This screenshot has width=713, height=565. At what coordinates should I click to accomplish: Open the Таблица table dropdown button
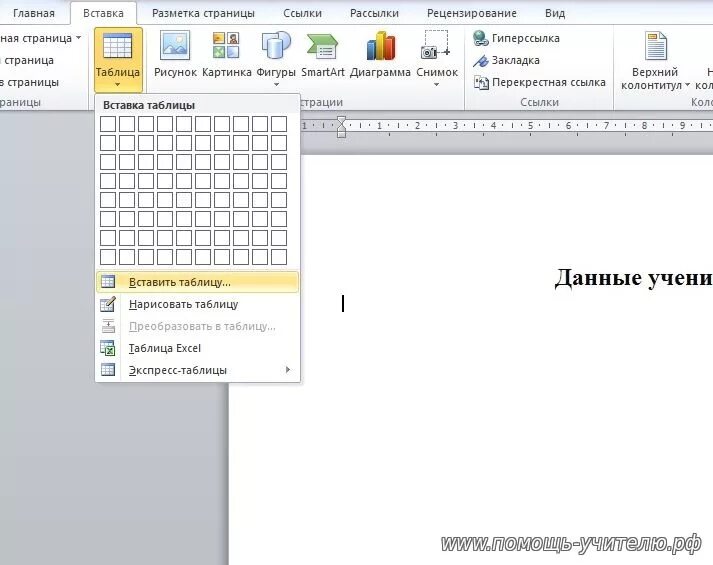tap(118, 60)
